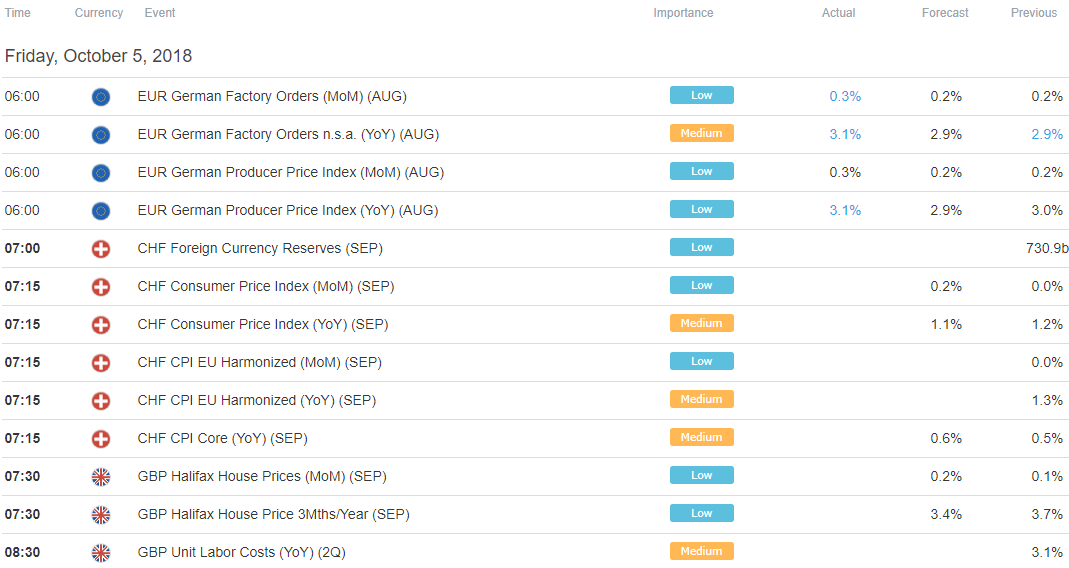
Task: Click Medium badge on CHF Consumer Price Index YoY
Action: click(x=702, y=323)
